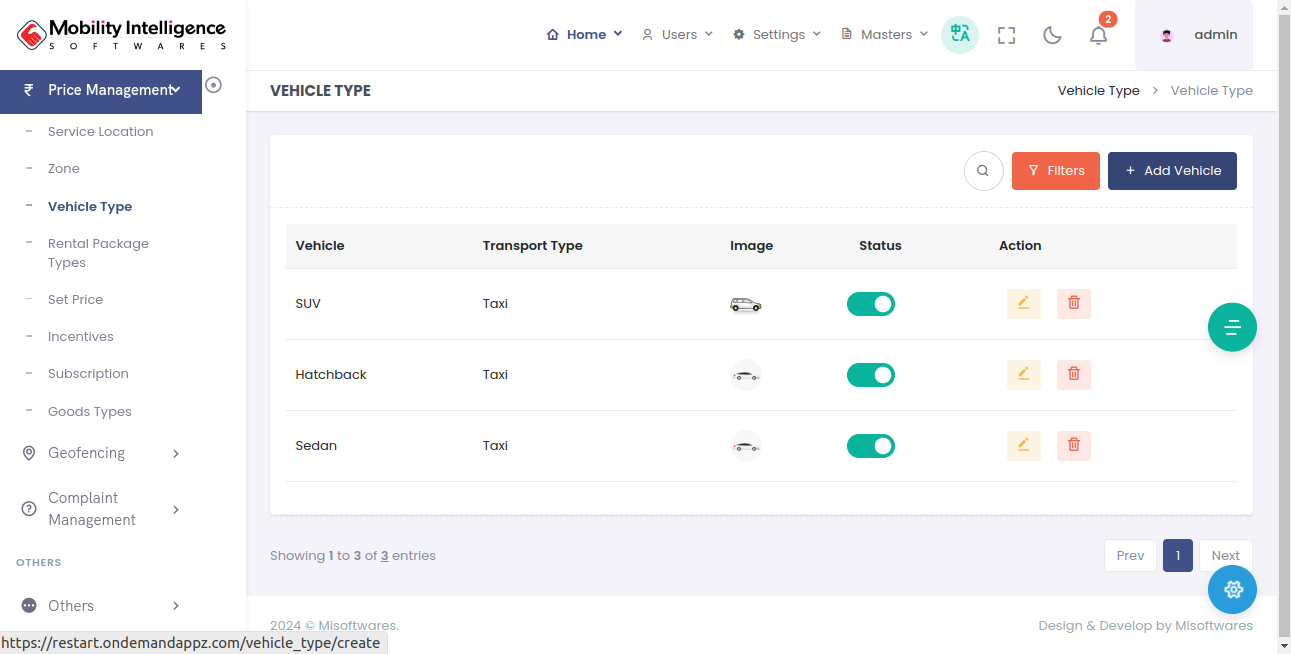Switch to dark mode moon icon
Screen dimensions: 1291x654
tap(1052, 35)
